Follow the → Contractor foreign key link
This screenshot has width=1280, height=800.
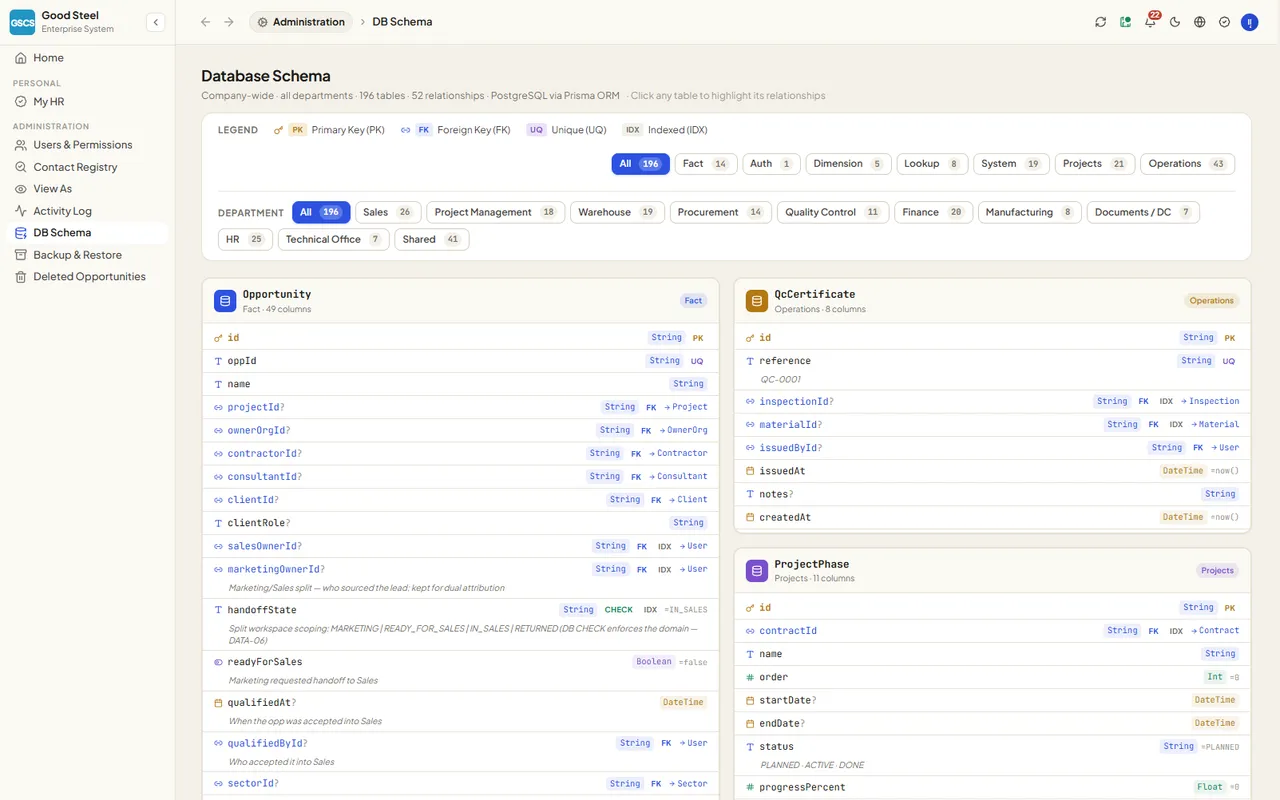point(678,453)
